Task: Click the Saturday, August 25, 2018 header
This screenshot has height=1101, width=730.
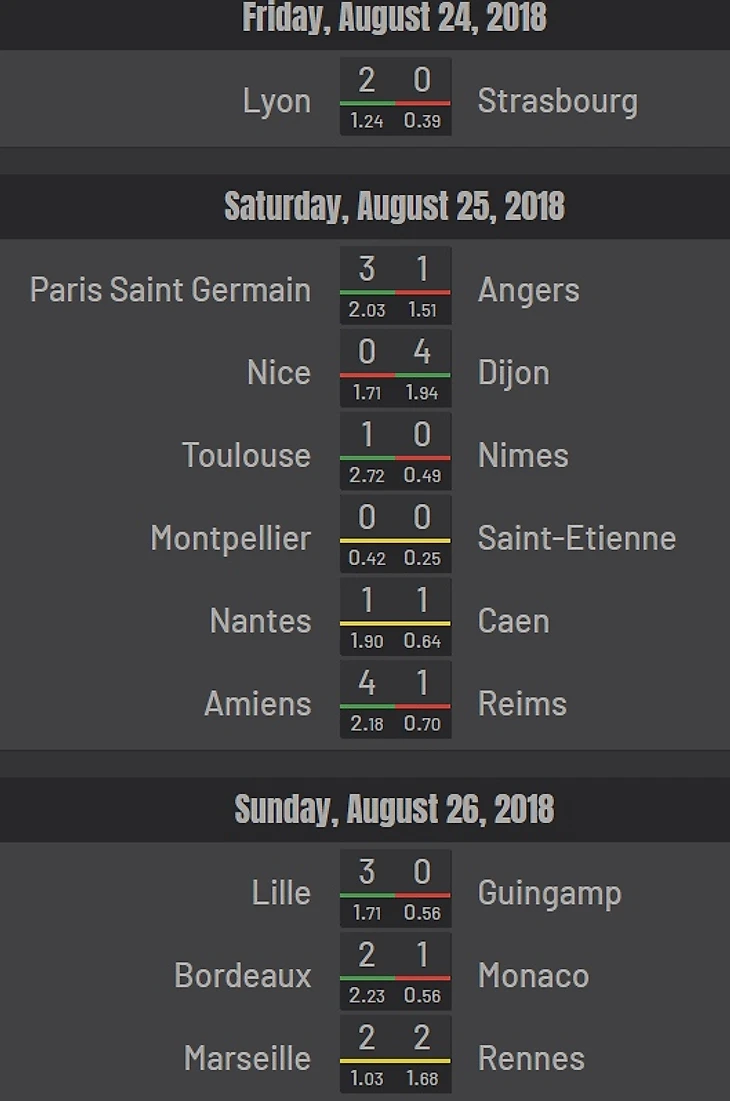Action: [394, 207]
